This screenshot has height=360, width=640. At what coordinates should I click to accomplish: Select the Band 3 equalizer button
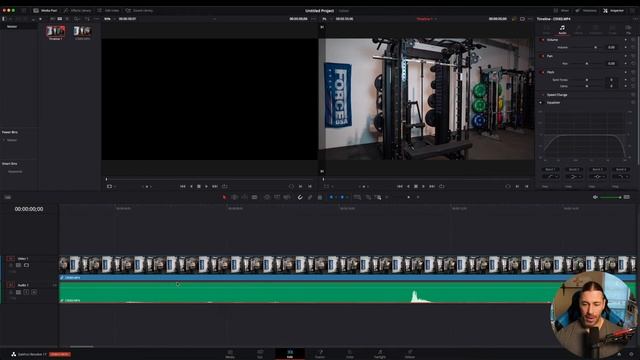tap(597, 169)
